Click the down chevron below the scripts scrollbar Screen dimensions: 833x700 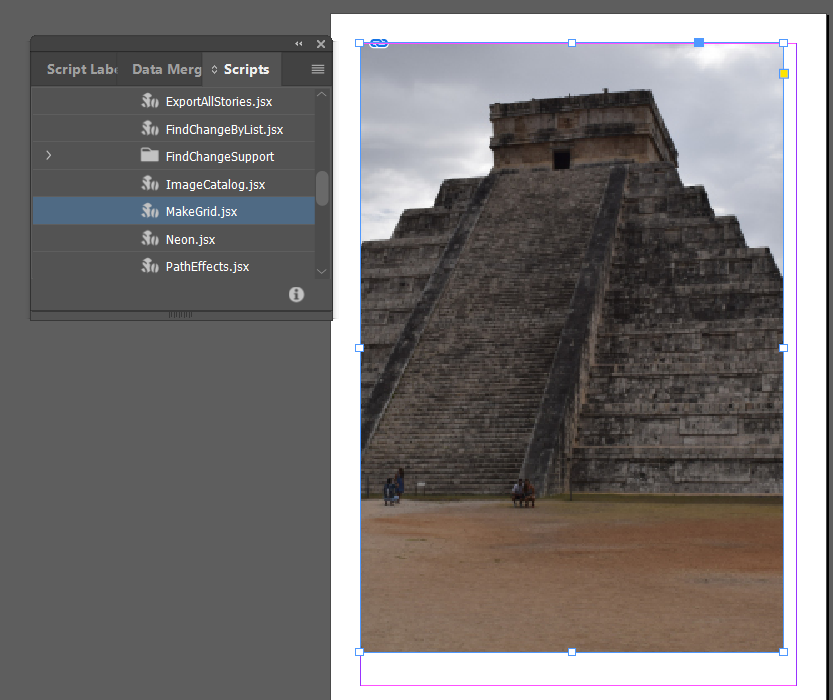(x=321, y=271)
